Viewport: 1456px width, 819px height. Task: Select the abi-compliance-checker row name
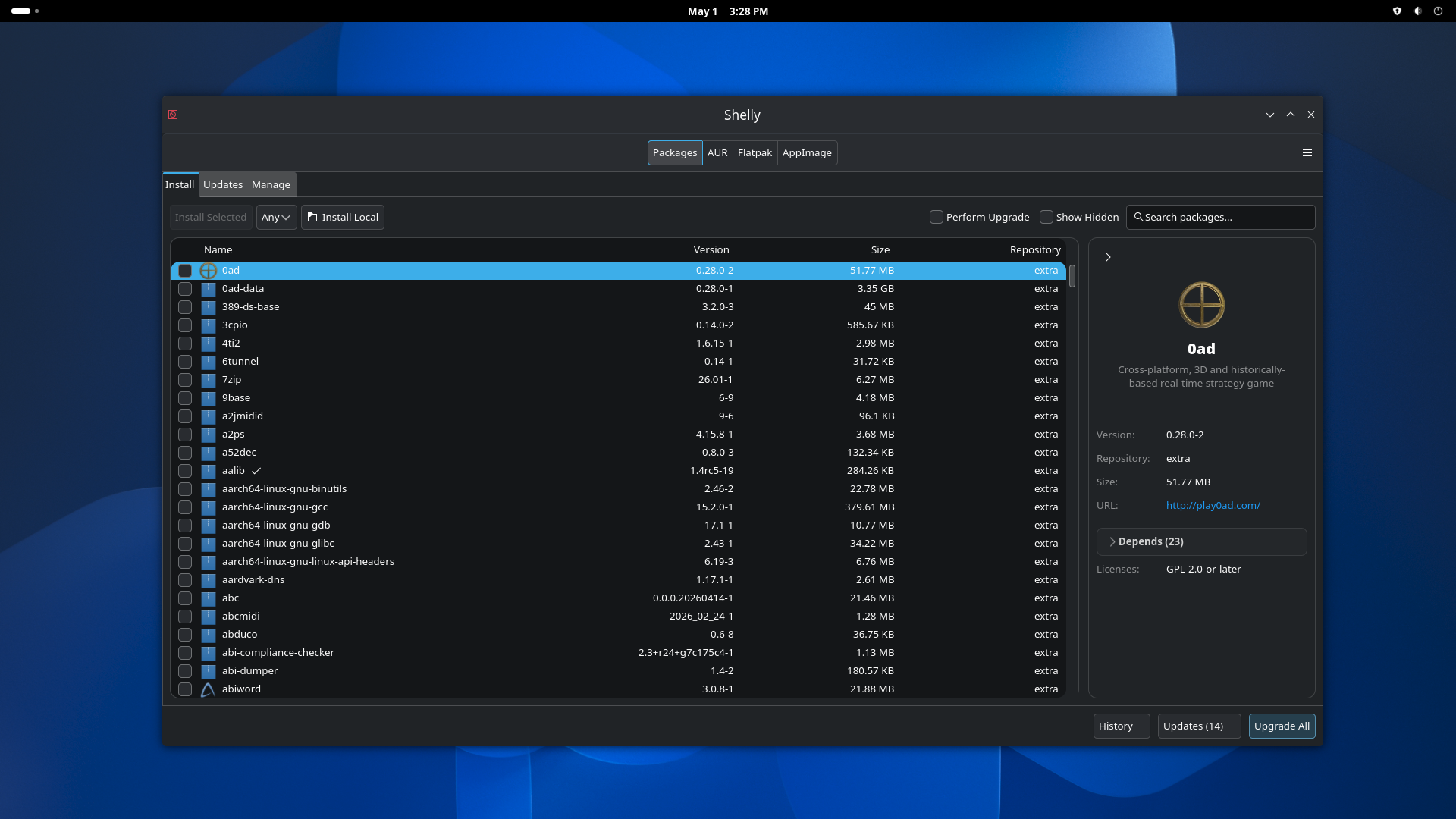[278, 653]
